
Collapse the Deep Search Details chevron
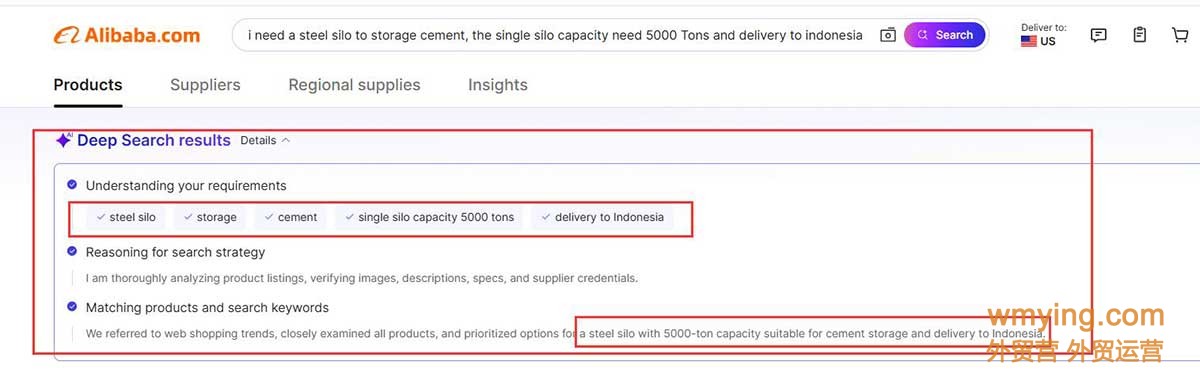[x=286, y=140]
